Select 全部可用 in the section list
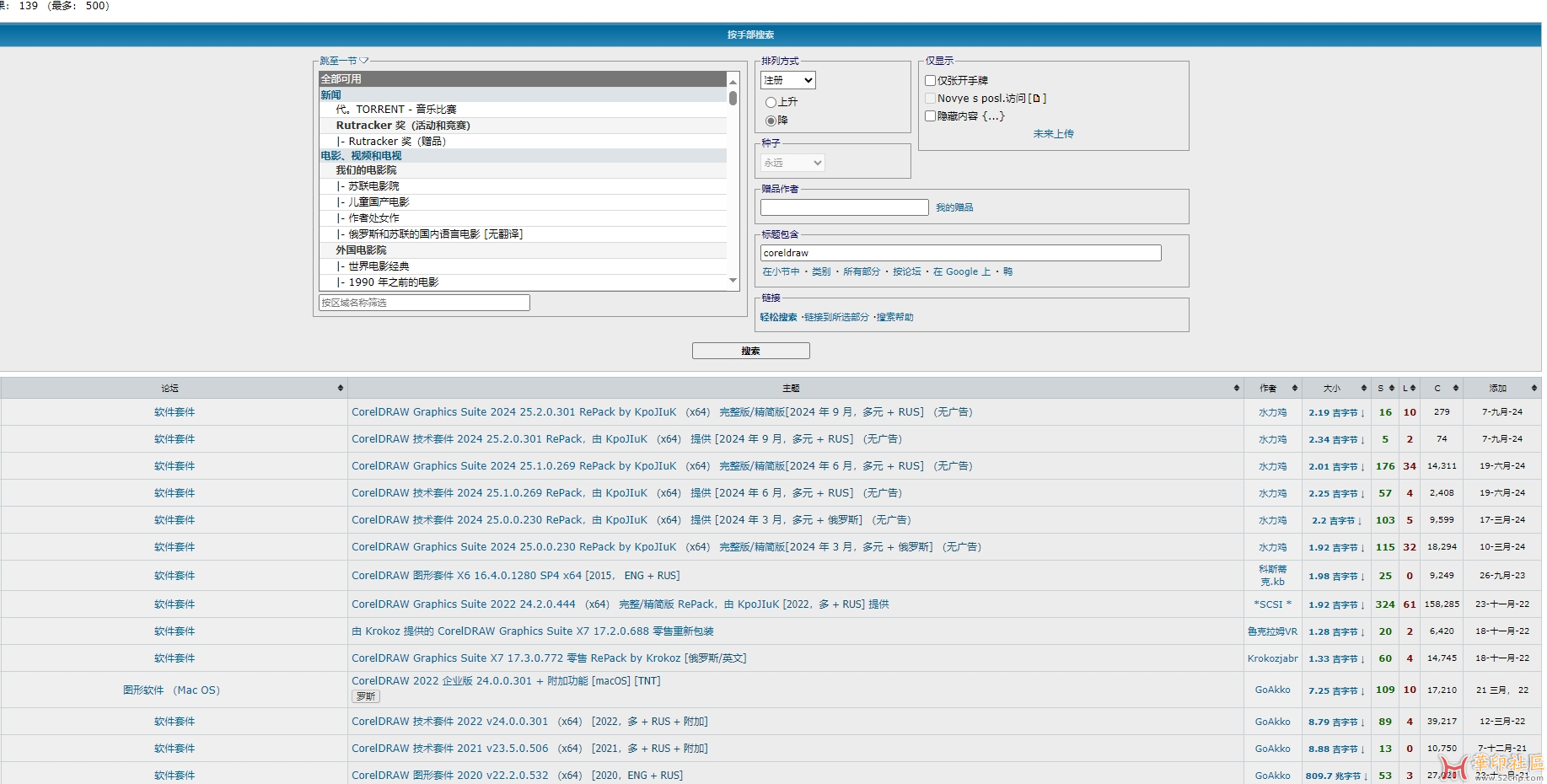Viewport: 1547px width, 784px height. (x=523, y=79)
